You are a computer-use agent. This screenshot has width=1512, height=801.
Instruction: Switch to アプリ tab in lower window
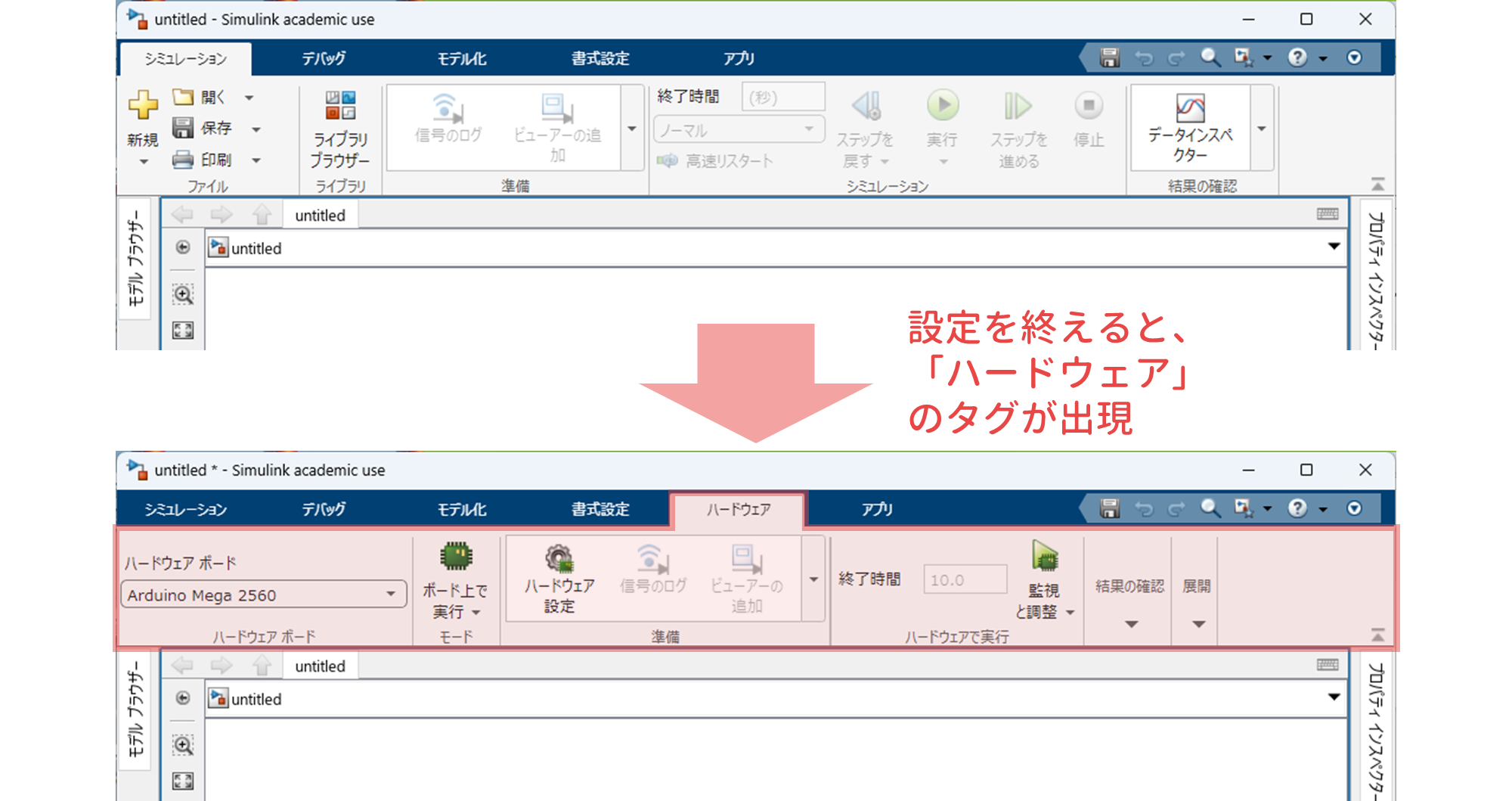click(x=877, y=509)
